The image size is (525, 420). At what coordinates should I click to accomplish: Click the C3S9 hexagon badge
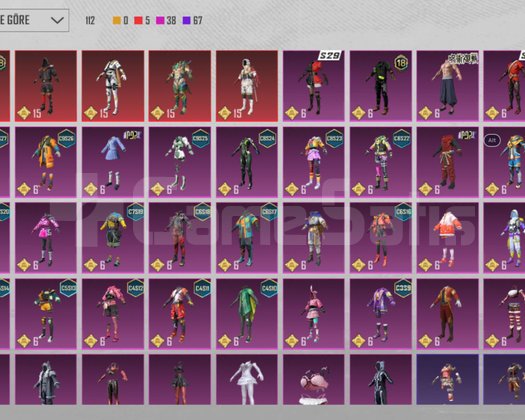[x=403, y=288]
